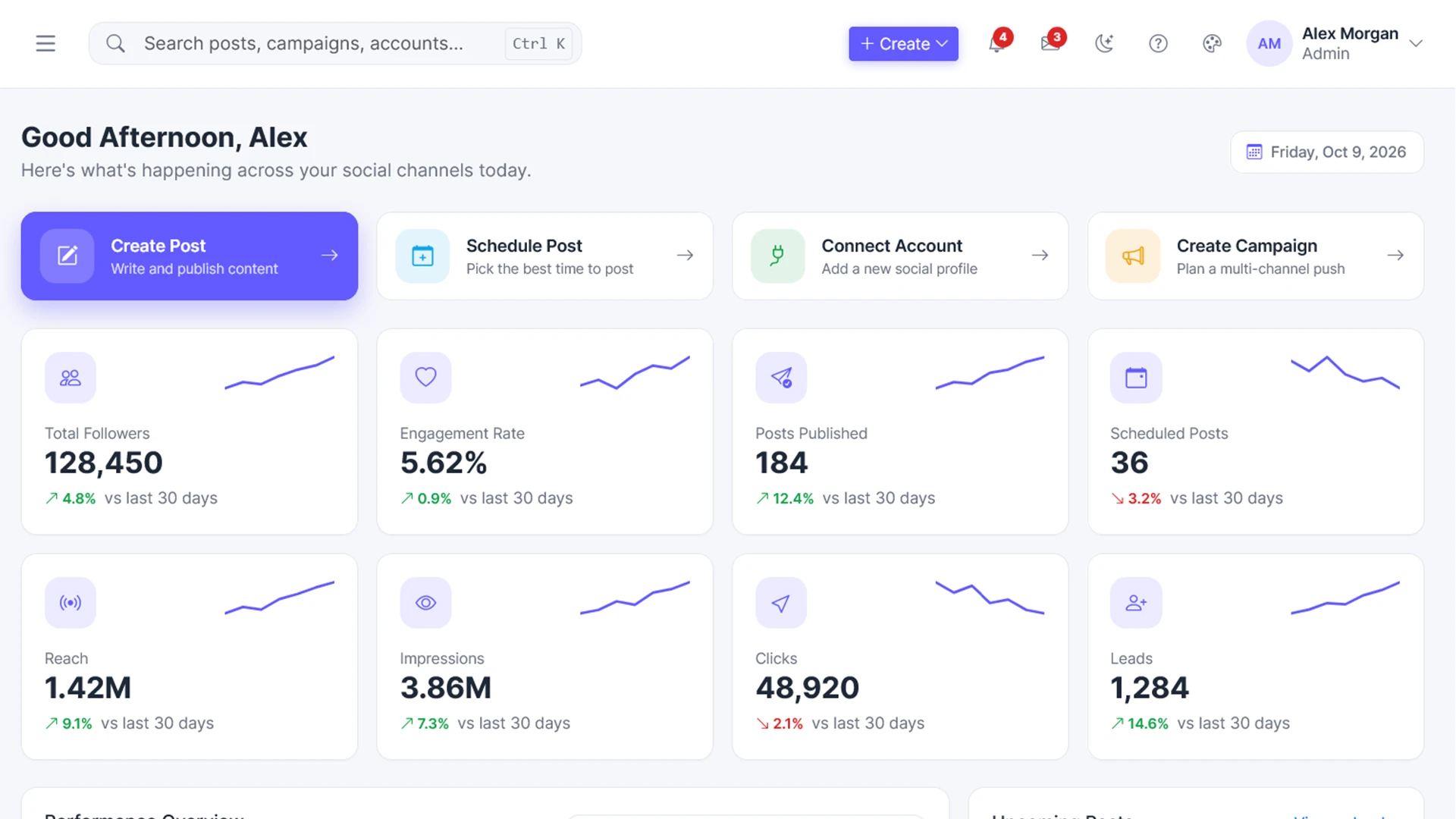Screen dimensions: 1456x819
Task: Click the AM user avatar
Action: tap(1269, 43)
